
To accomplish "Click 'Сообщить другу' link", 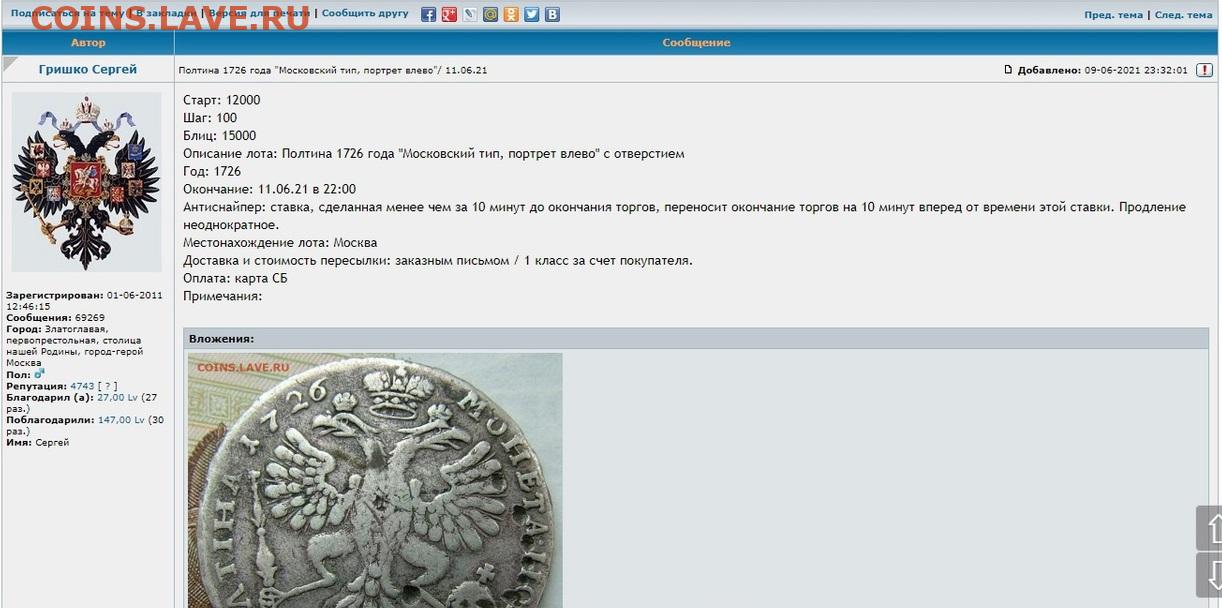I will tap(365, 14).
